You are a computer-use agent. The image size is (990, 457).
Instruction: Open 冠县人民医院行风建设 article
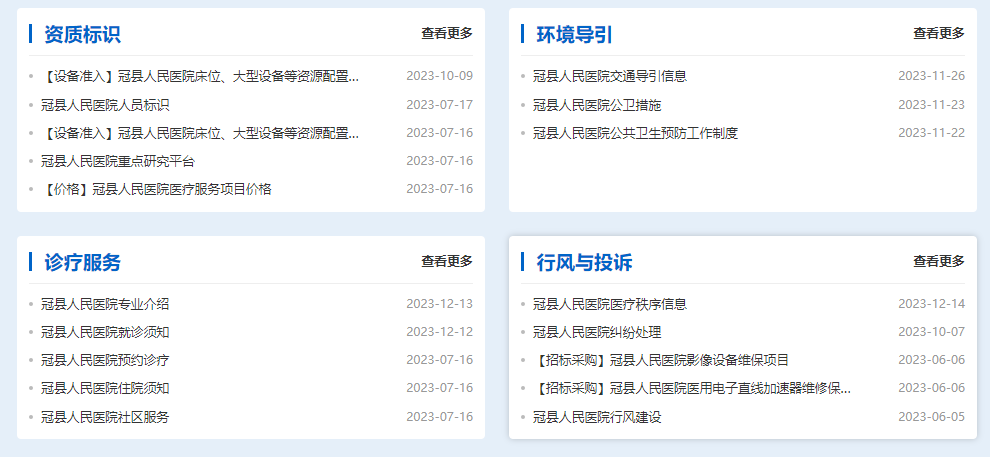[x=597, y=417]
